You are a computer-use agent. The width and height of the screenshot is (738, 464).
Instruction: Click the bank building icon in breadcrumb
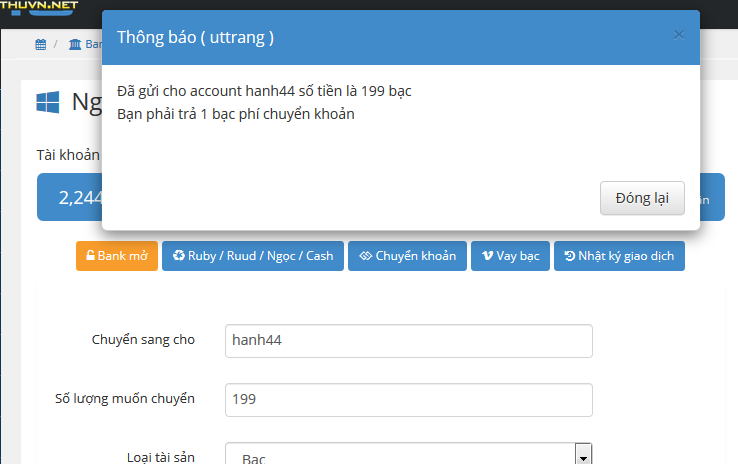pos(75,44)
